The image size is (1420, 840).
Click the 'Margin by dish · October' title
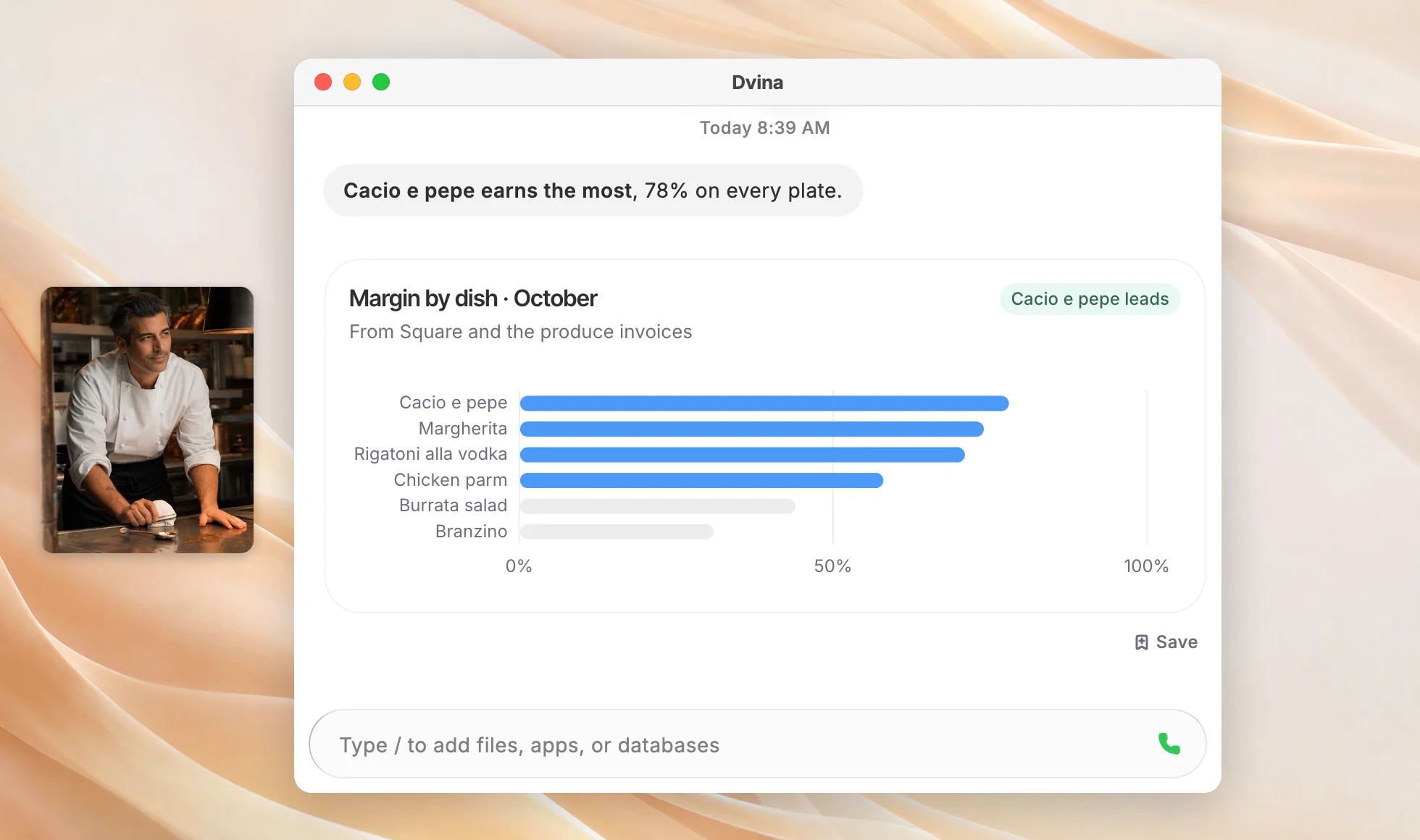point(473,298)
